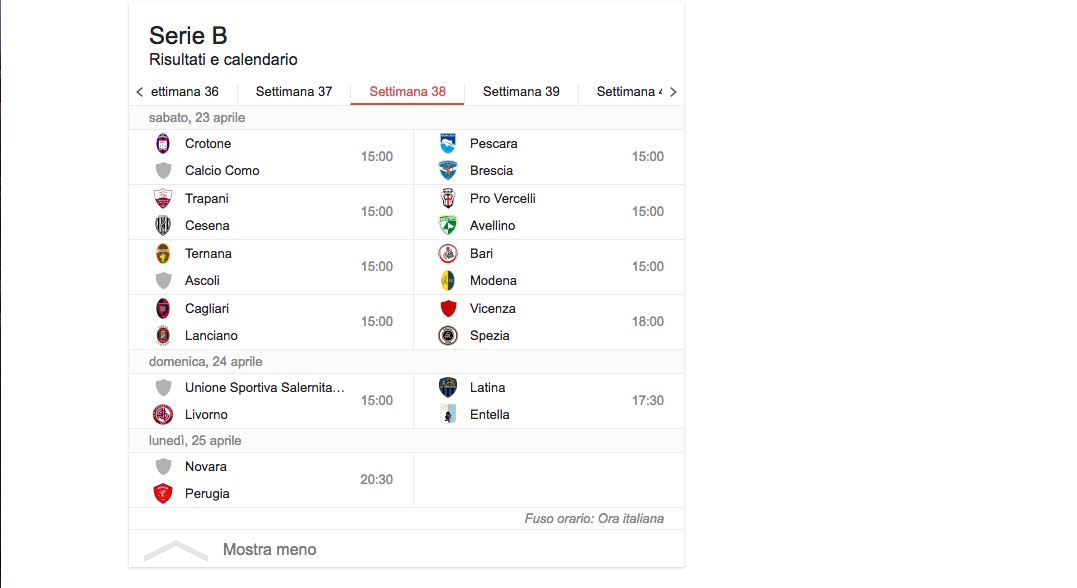The height and width of the screenshot is (588, 1077).
Task: Click the Vicenza red shield icon
Action: tap(448, 308)
